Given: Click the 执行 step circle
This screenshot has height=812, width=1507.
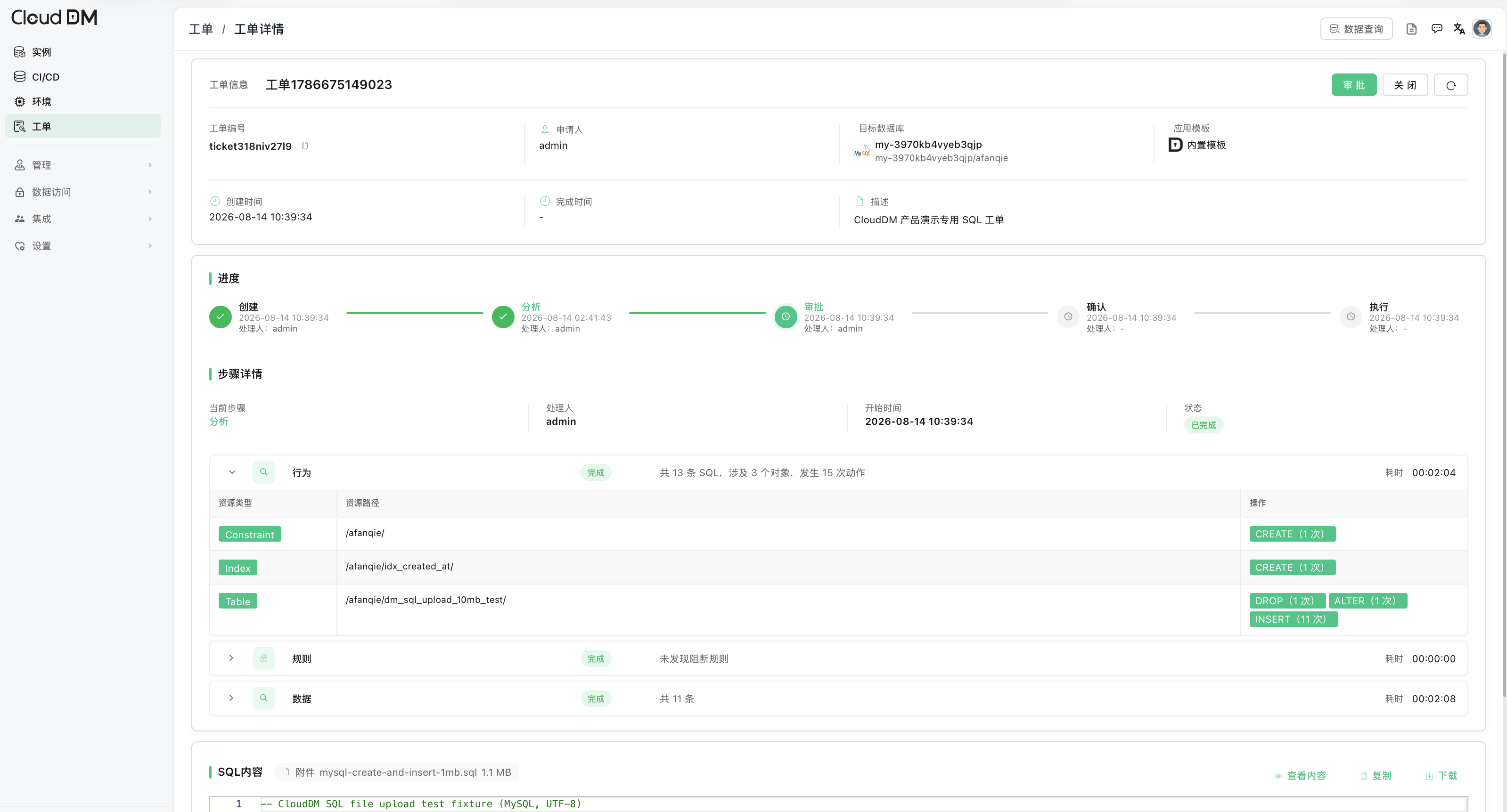Looking at the screenshot, I should (1351, 317).
